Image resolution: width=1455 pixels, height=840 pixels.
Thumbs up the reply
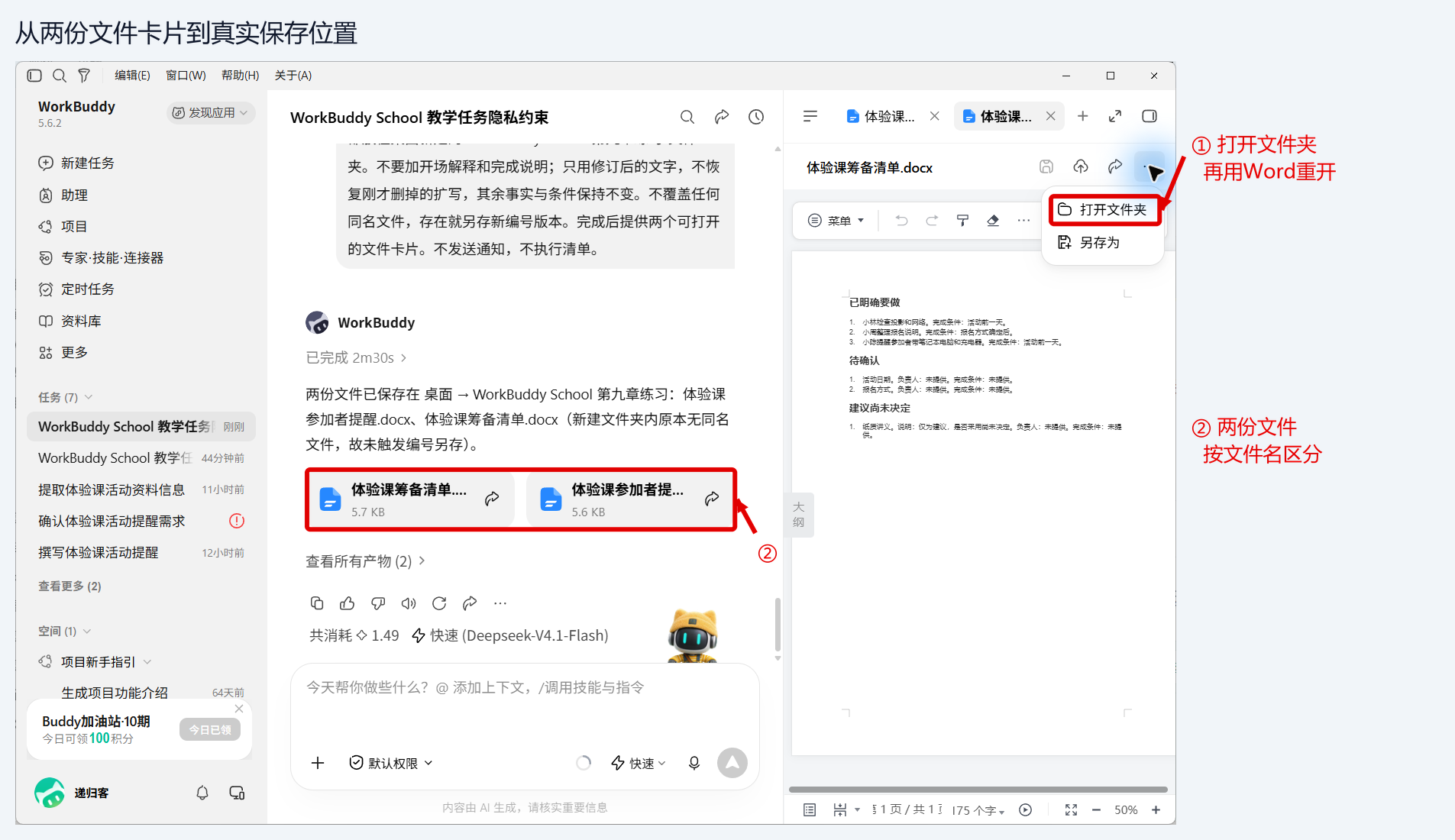pyautogui.click(x=348, y=603)
